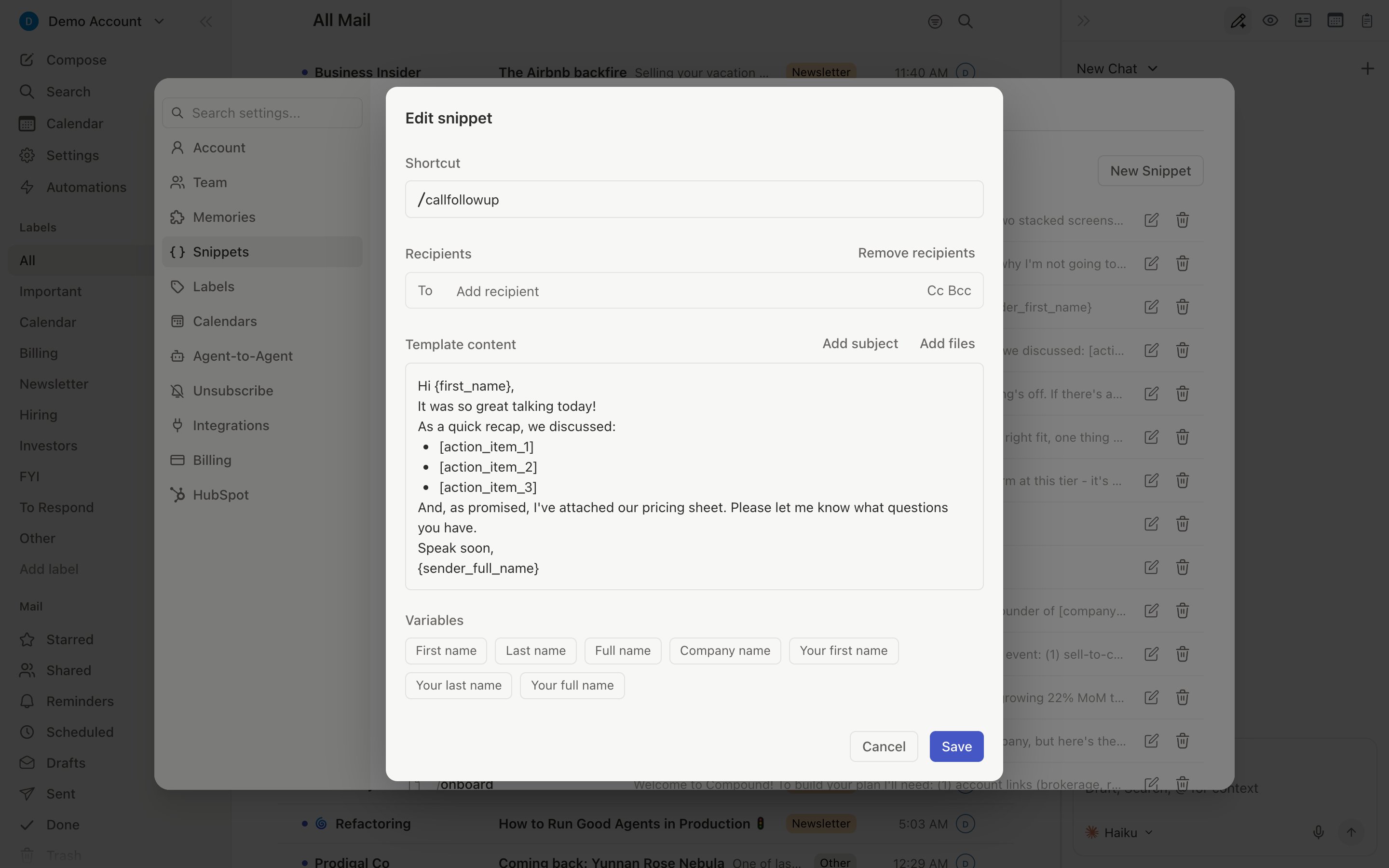The width and height of the screenshot is (1389, 868).
Task: Delete the 'stacked screens' snippet row
Action: click(x=1183, y=220)
